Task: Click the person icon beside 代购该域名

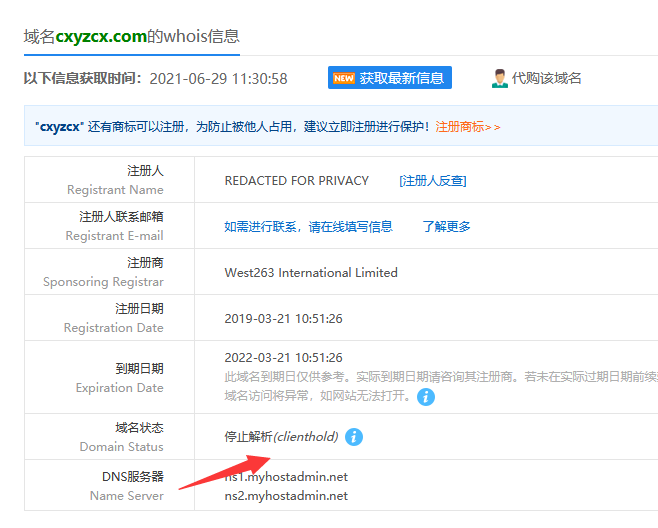Action: click(499, 78)
